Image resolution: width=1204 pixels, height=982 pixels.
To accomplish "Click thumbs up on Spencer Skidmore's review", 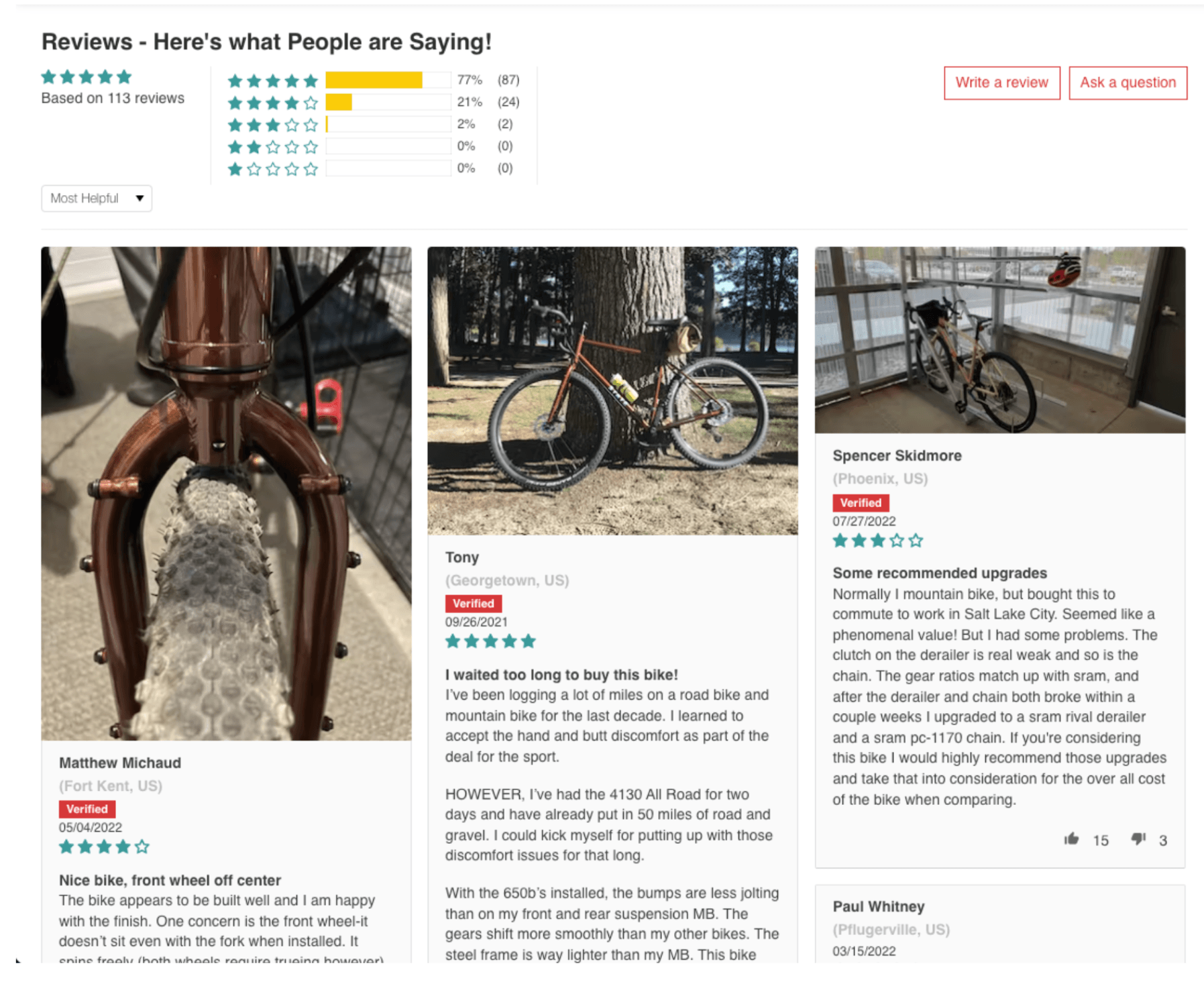I will coord(1071,838).
